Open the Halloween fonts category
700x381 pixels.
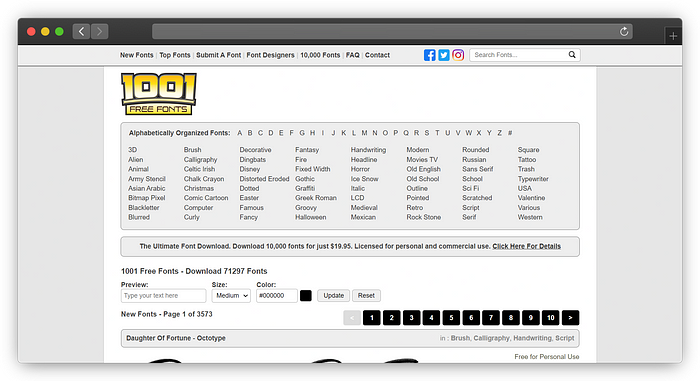click(311, 217)
